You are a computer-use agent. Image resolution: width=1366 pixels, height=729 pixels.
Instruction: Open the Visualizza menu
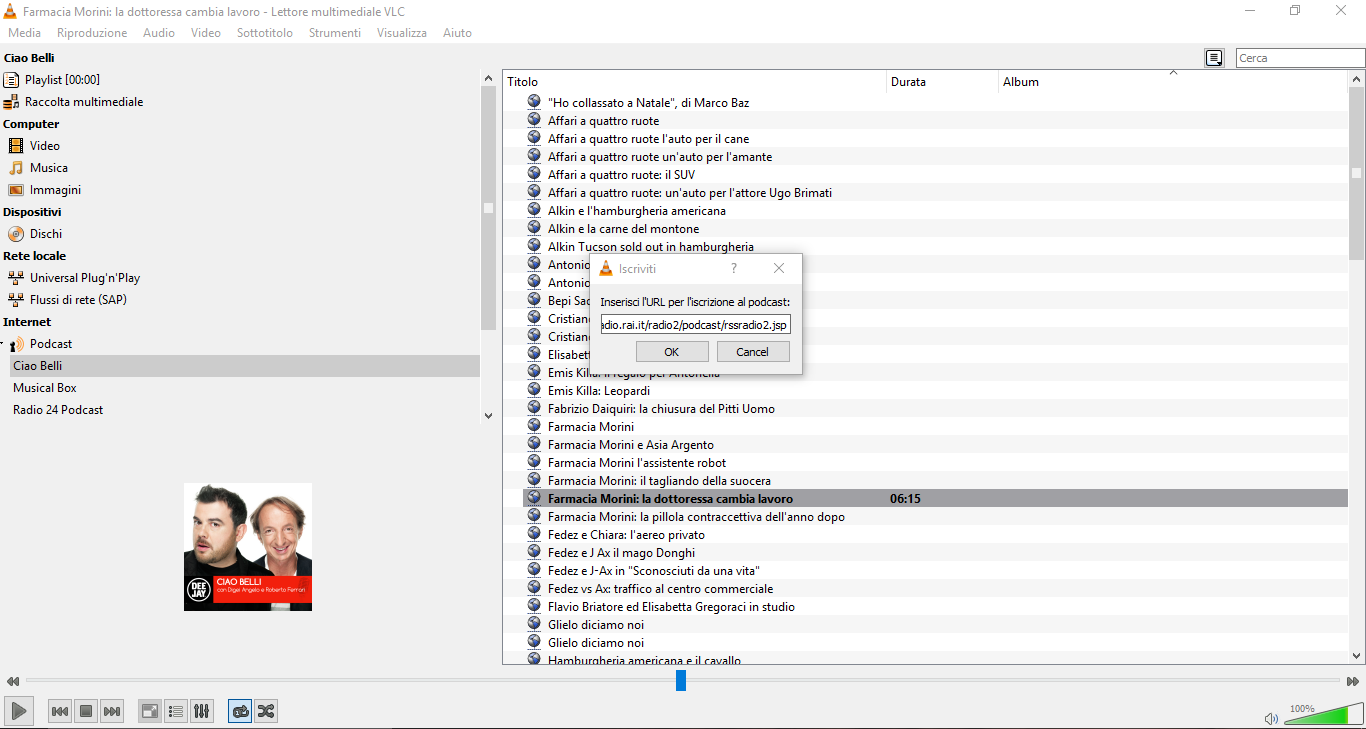pos(402,33)
